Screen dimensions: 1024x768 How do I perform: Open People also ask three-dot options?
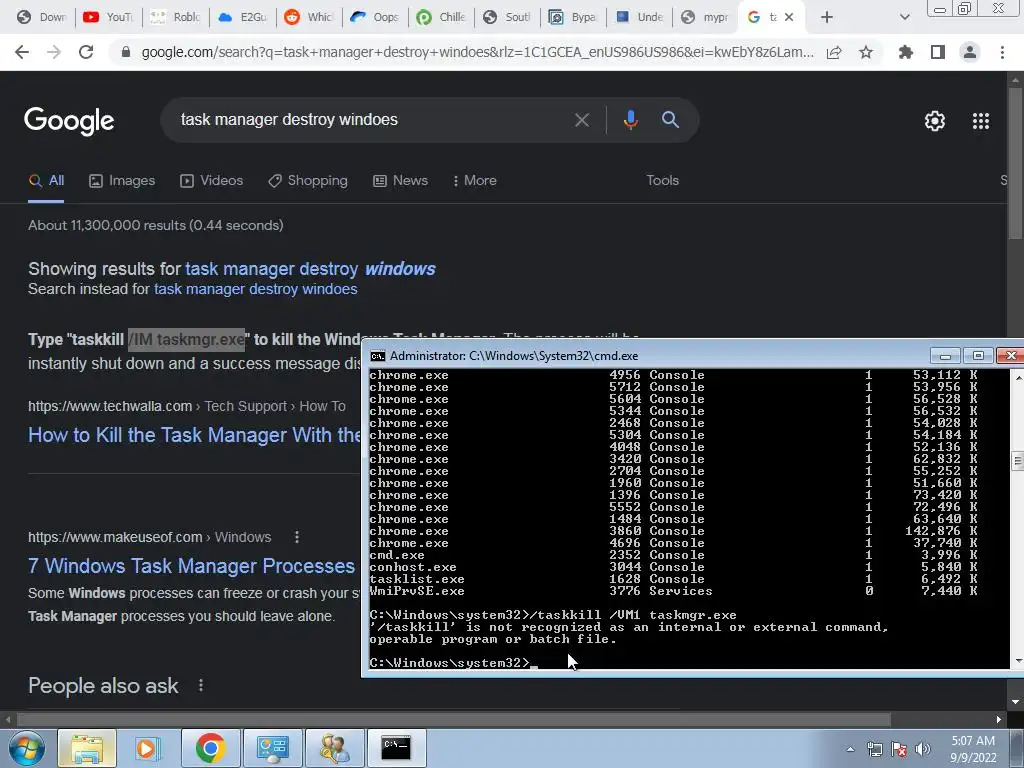(x=200, y=685)
